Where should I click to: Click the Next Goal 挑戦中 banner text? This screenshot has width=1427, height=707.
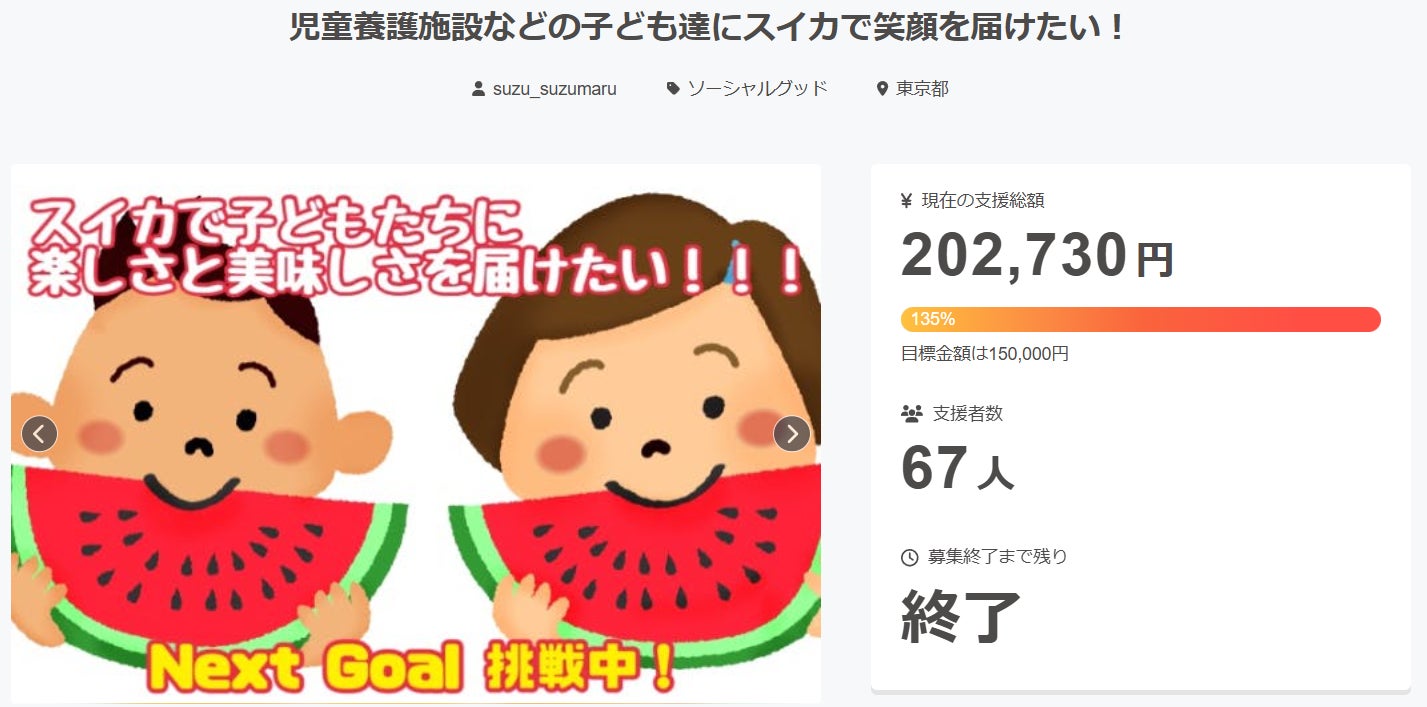[411, 667]
